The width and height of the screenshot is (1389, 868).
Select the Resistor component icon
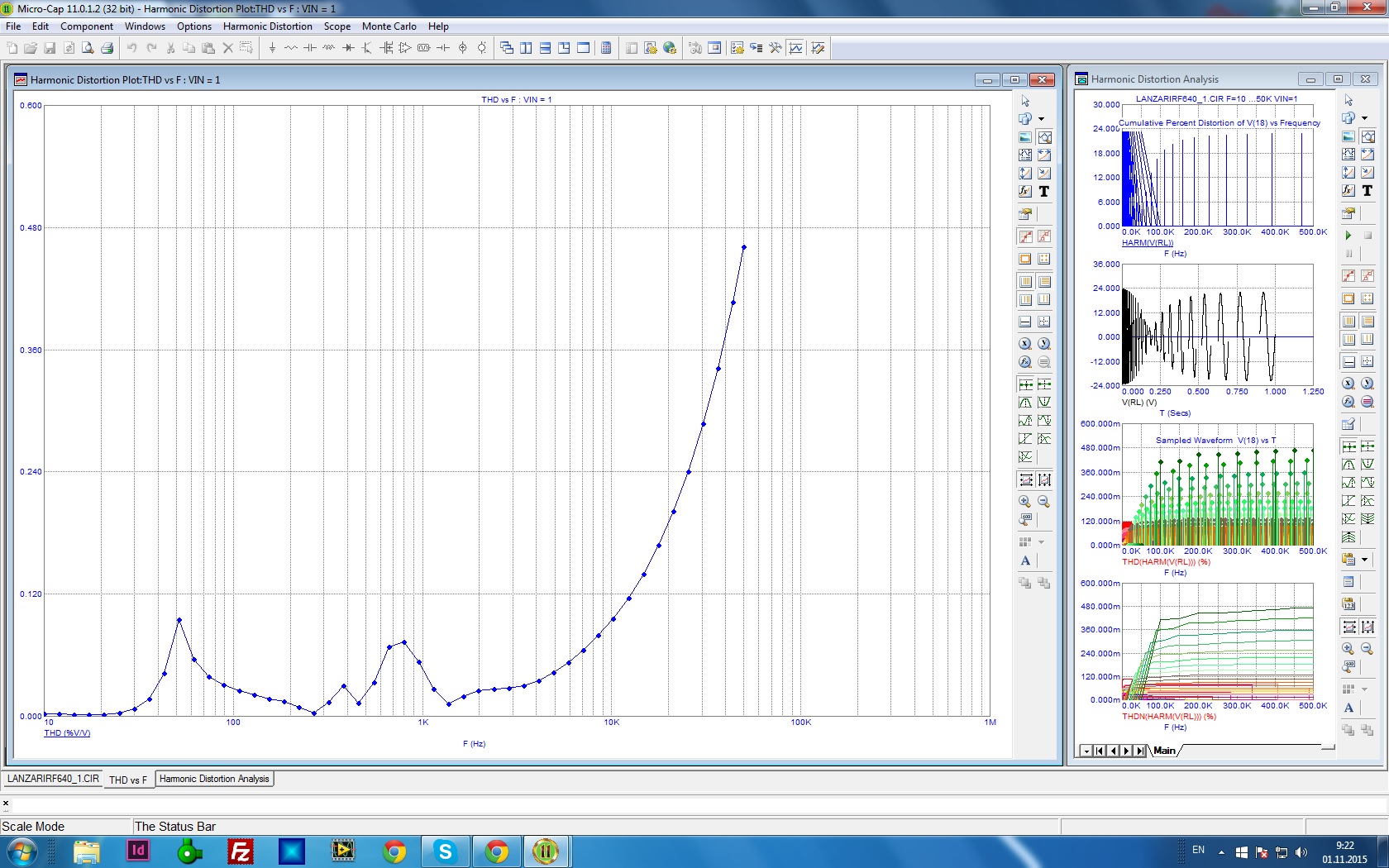point(291,48)
